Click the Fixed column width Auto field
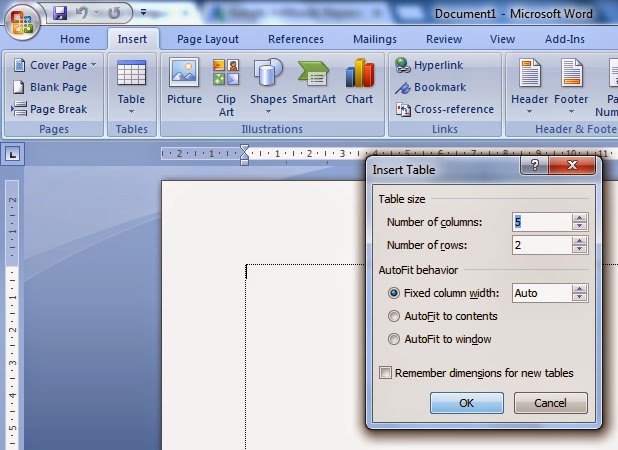618x450 pixels. coord(542,293)
